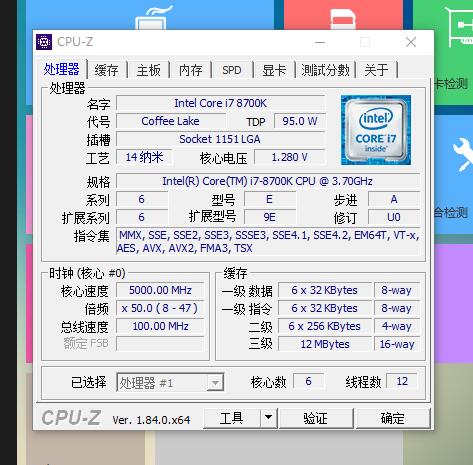Go to the SPD tab
Image resolution: width=473 pixels, height=465 pixels.
(232, 70)
